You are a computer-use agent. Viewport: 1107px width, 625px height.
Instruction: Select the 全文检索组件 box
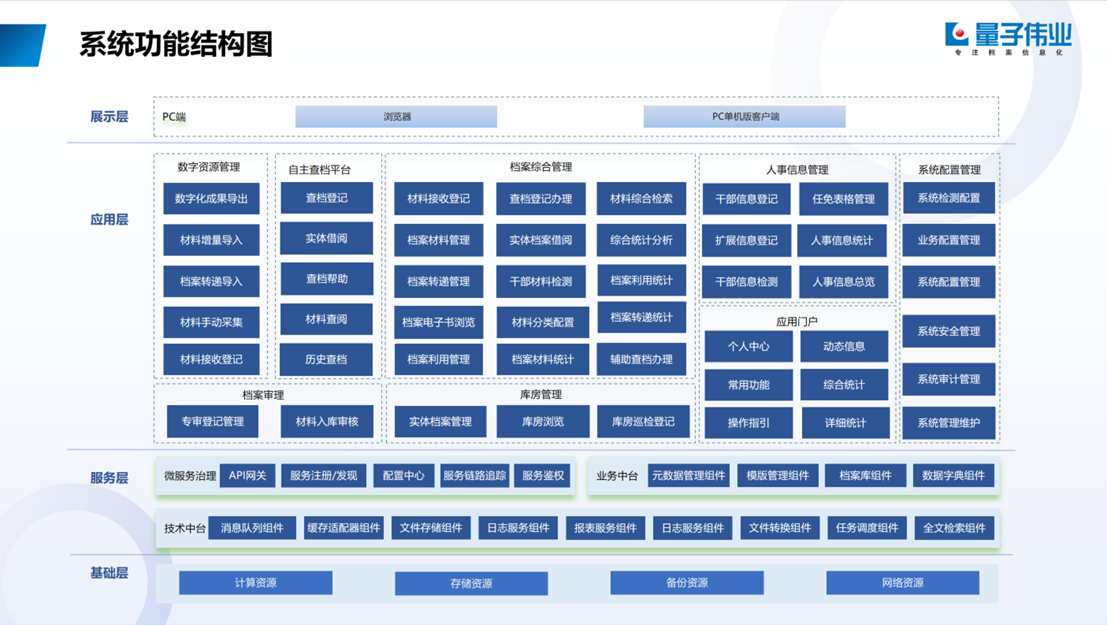(955, 528)
